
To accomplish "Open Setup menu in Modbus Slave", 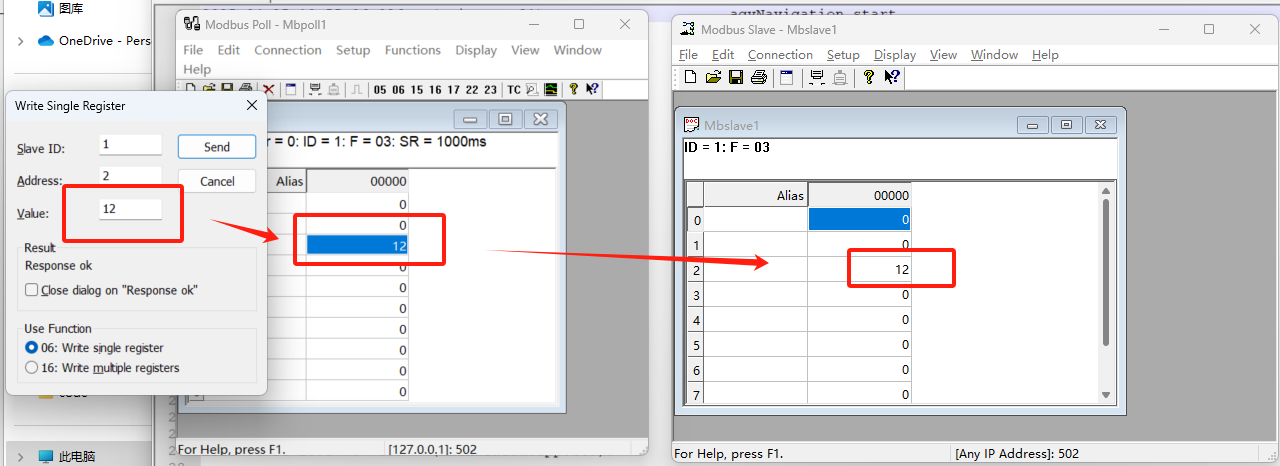I will point(843,55).
